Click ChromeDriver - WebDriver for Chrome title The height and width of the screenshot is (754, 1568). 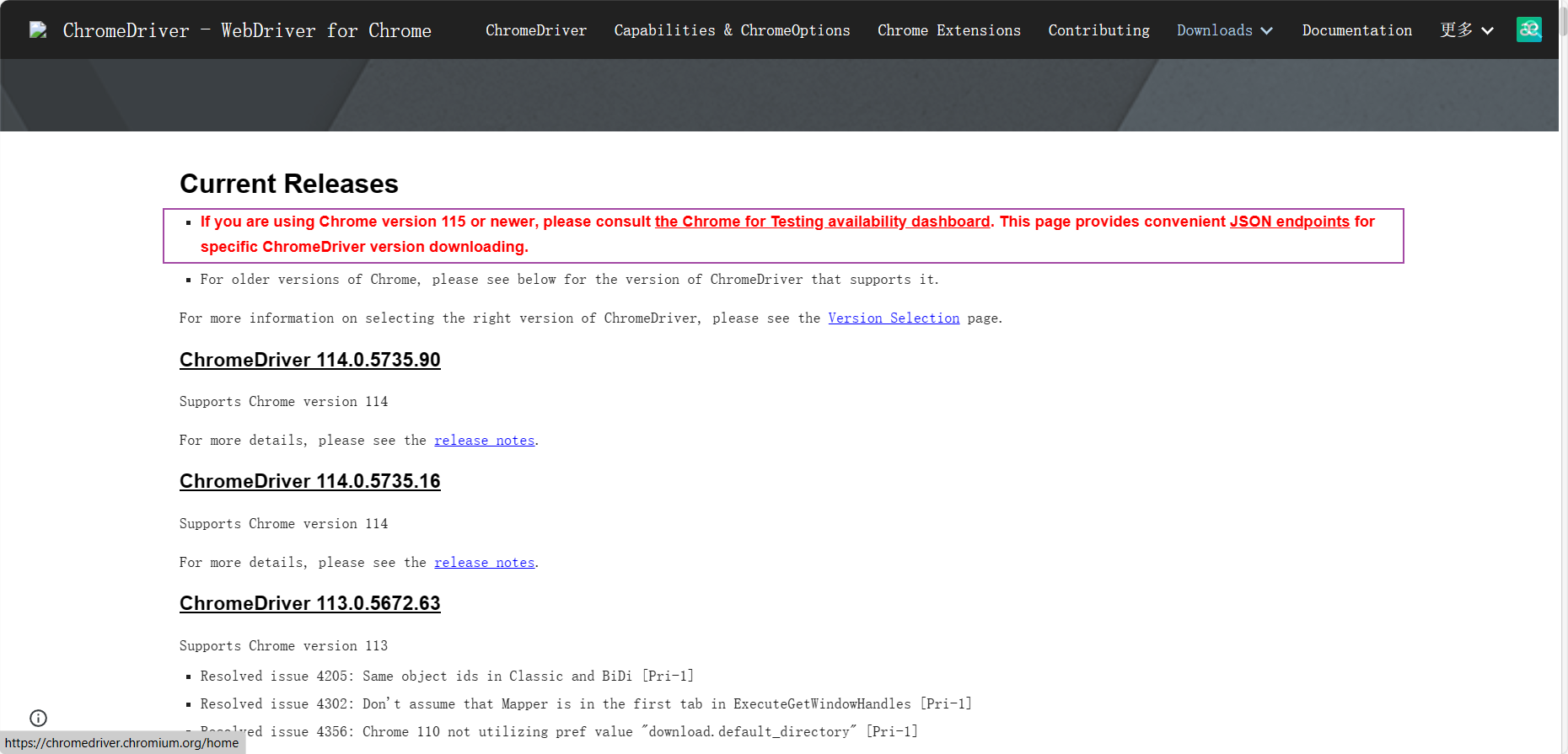[247, 31]
